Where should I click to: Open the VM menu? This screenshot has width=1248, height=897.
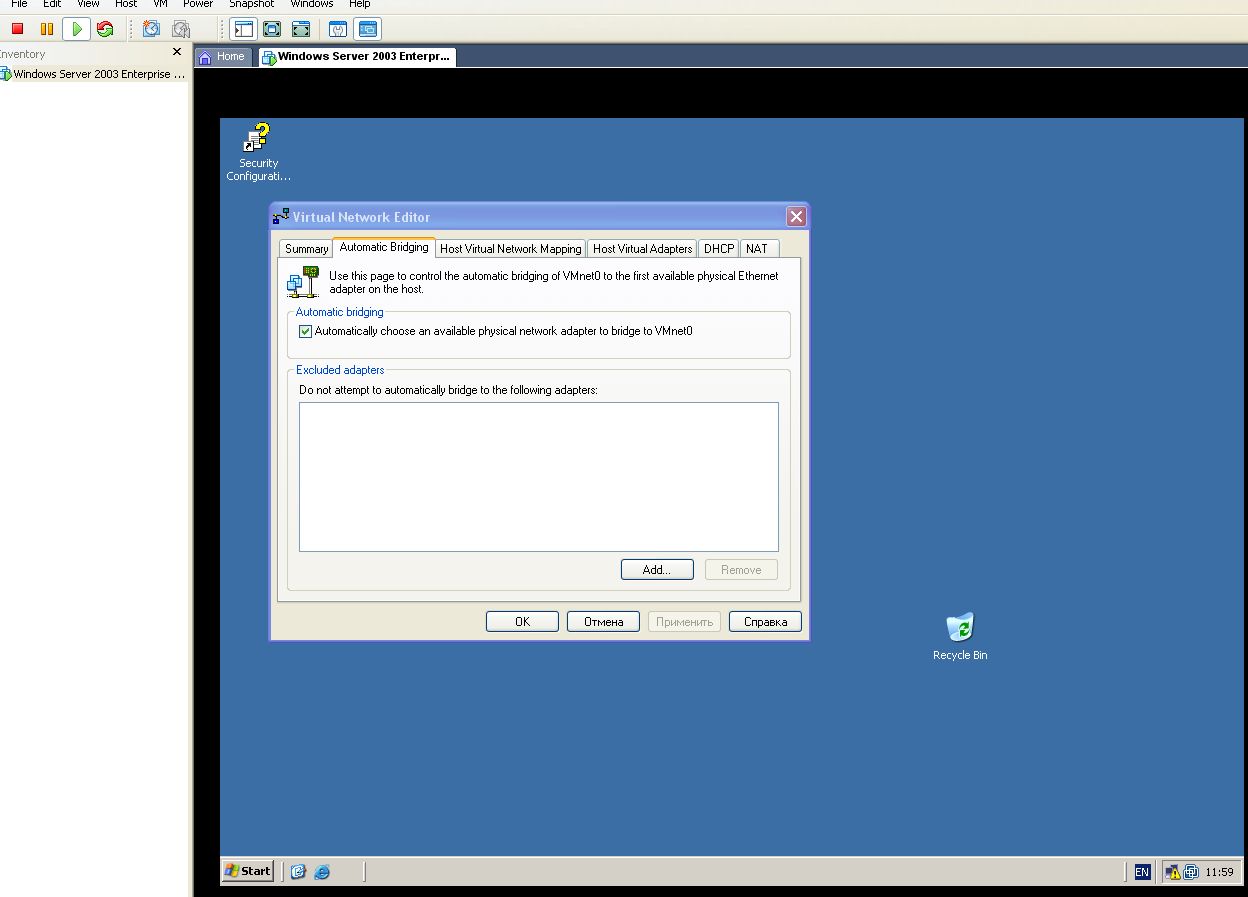160,4
